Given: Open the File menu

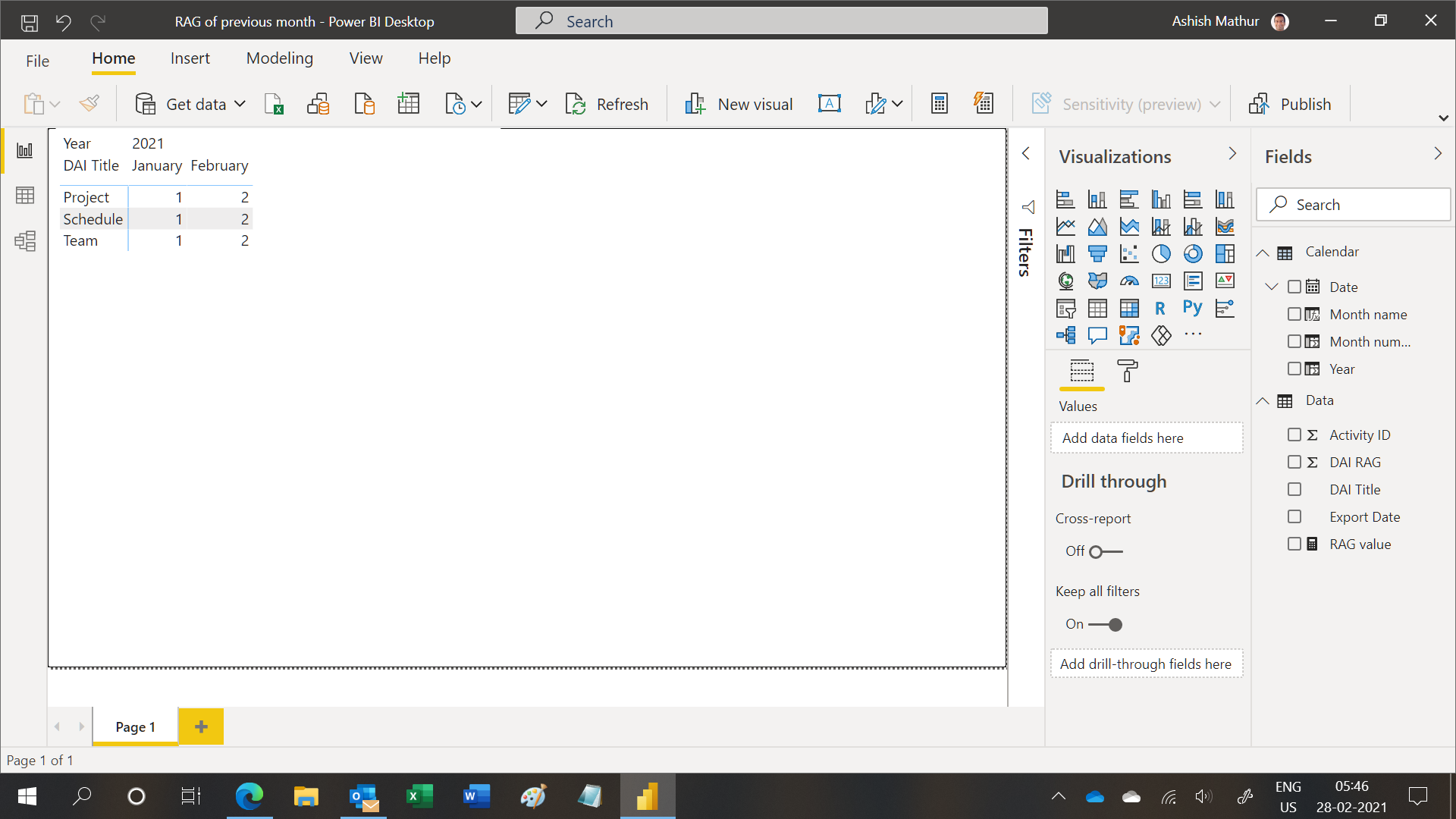Looking at the screenshot, I should click(37, 61).
